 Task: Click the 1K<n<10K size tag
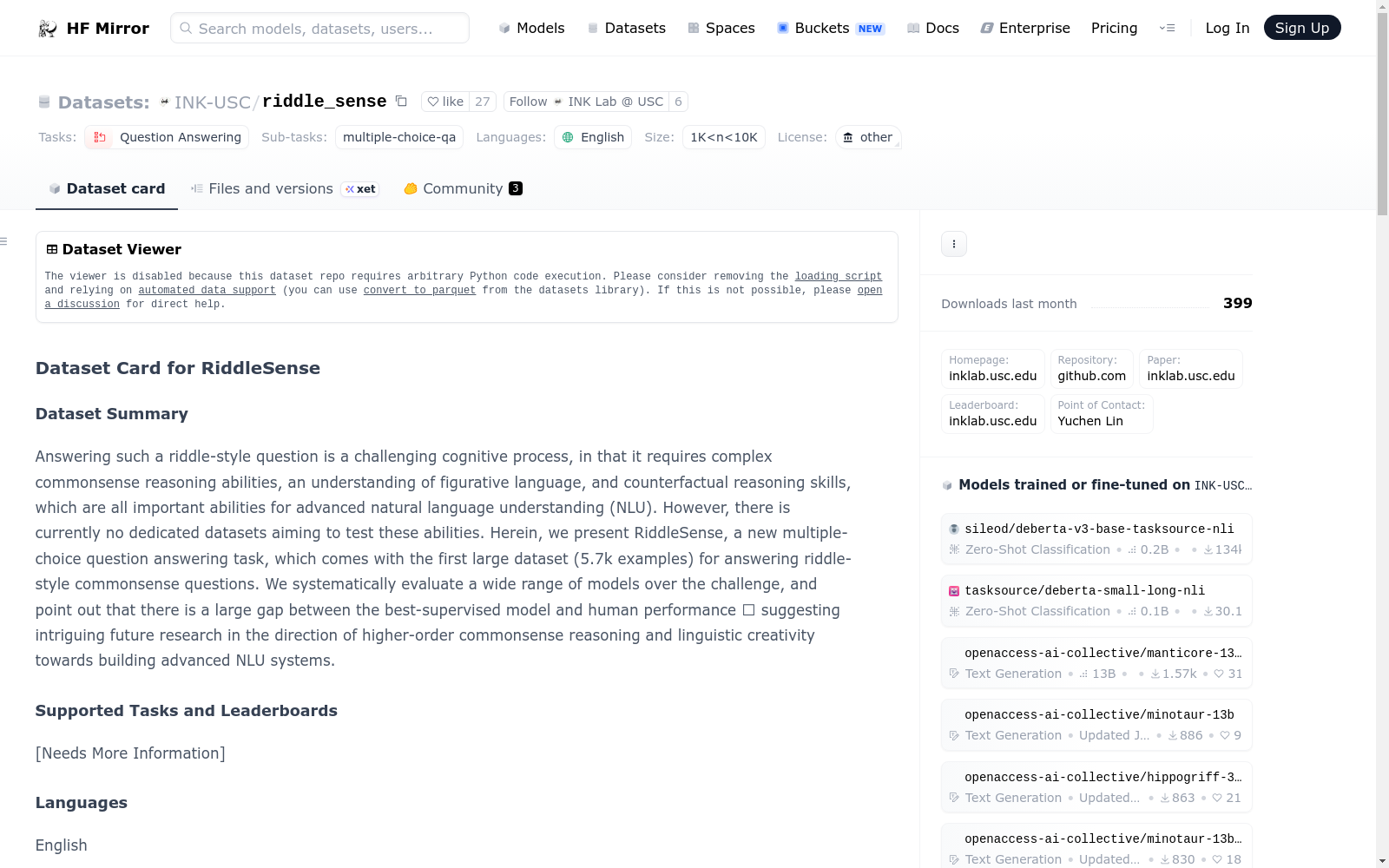click(724, 137)
